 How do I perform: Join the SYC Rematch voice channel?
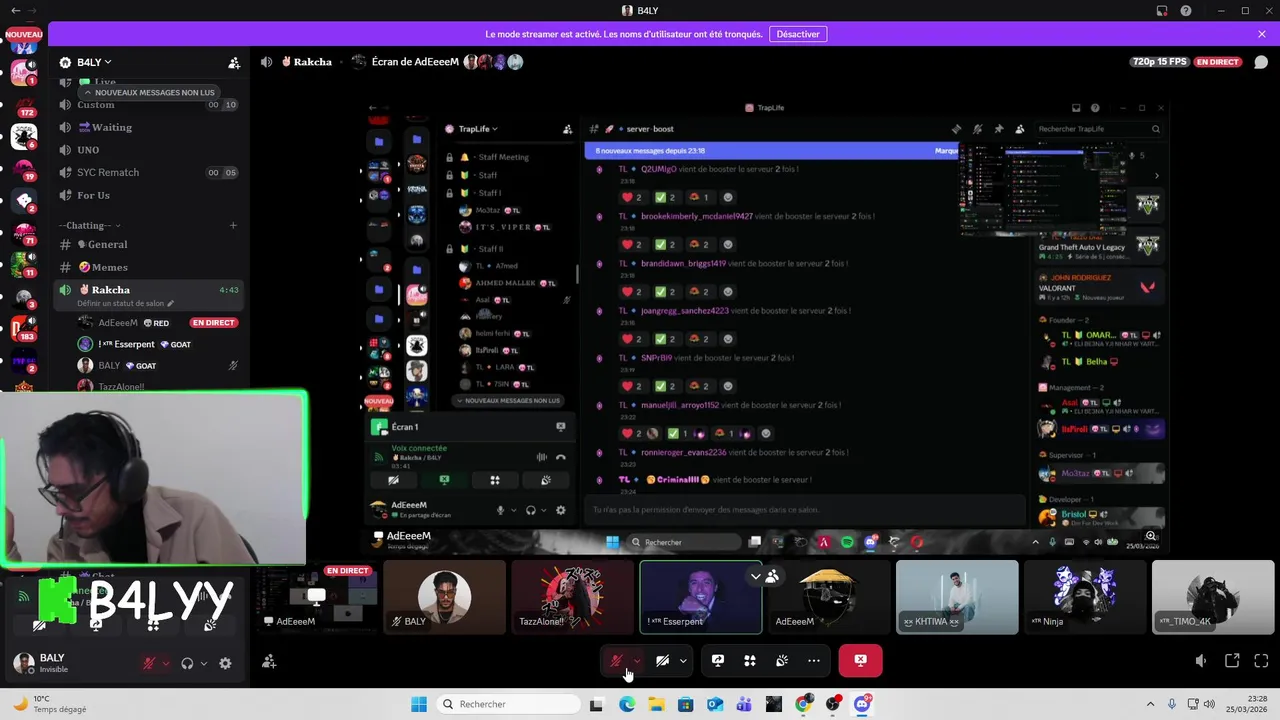(x=149, y=172)
